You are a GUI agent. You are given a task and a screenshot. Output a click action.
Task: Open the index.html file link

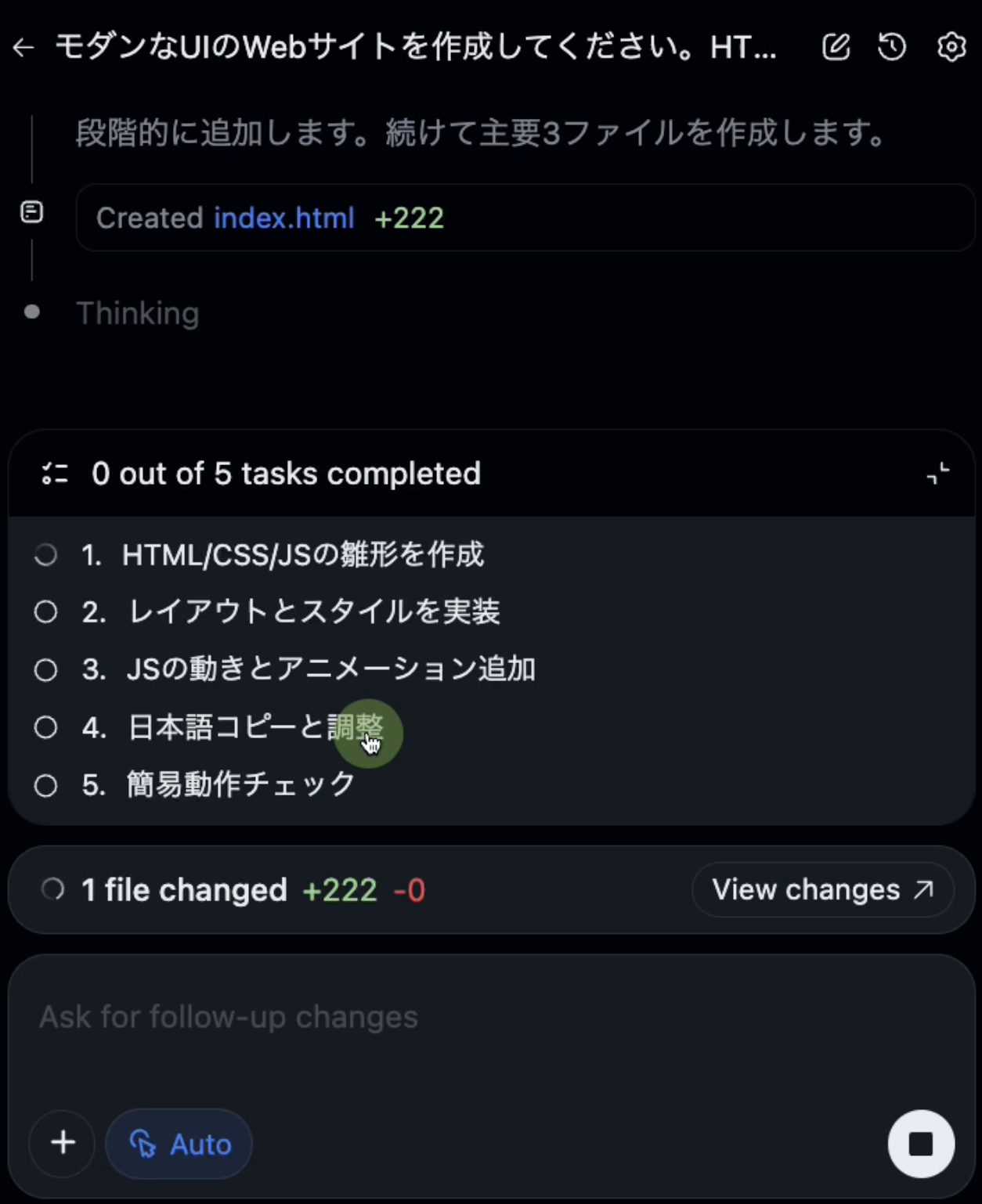(283, 218)
